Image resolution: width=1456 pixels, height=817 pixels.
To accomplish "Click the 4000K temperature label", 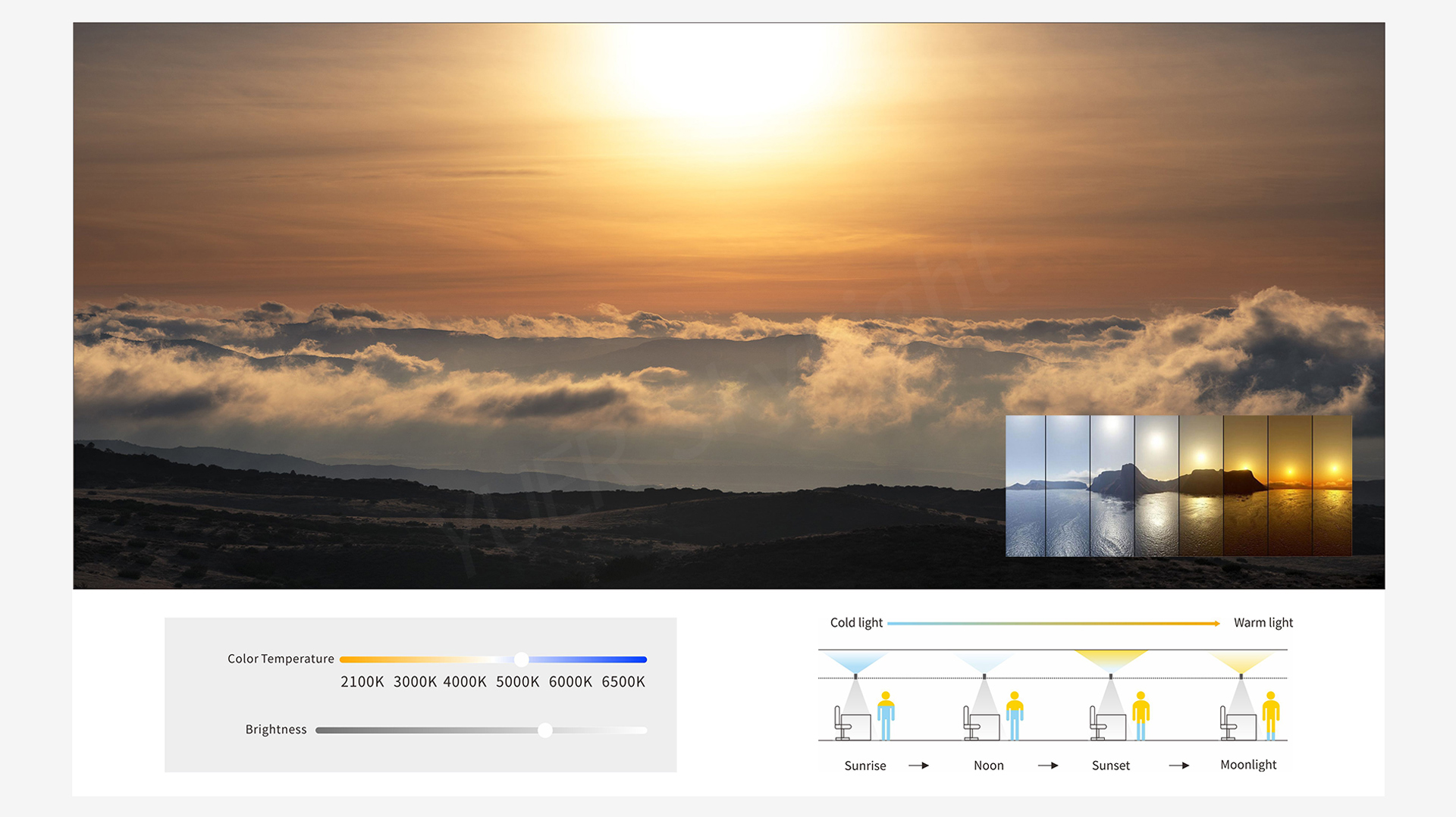I will tap(465, 681).
